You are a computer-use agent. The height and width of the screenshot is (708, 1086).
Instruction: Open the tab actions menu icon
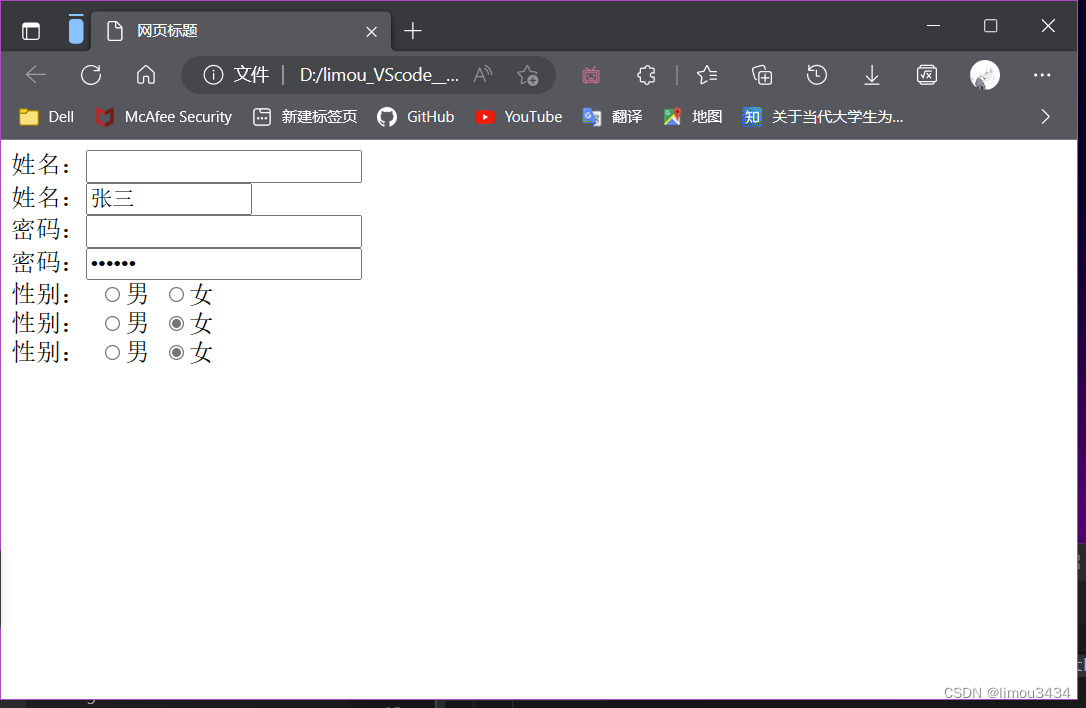pyautogui.click(x=30, y=31)
